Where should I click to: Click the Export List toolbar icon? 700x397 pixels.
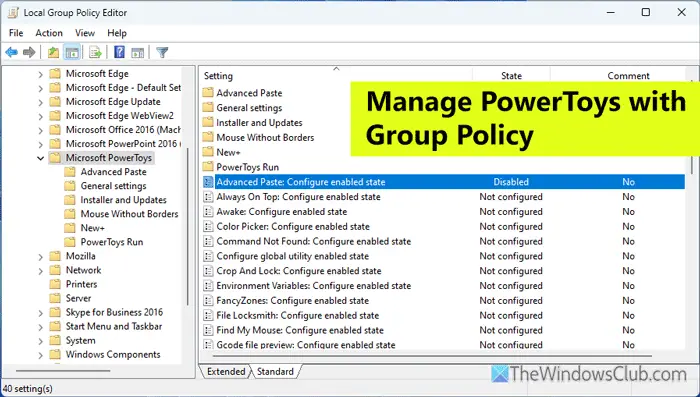point(95,53)
